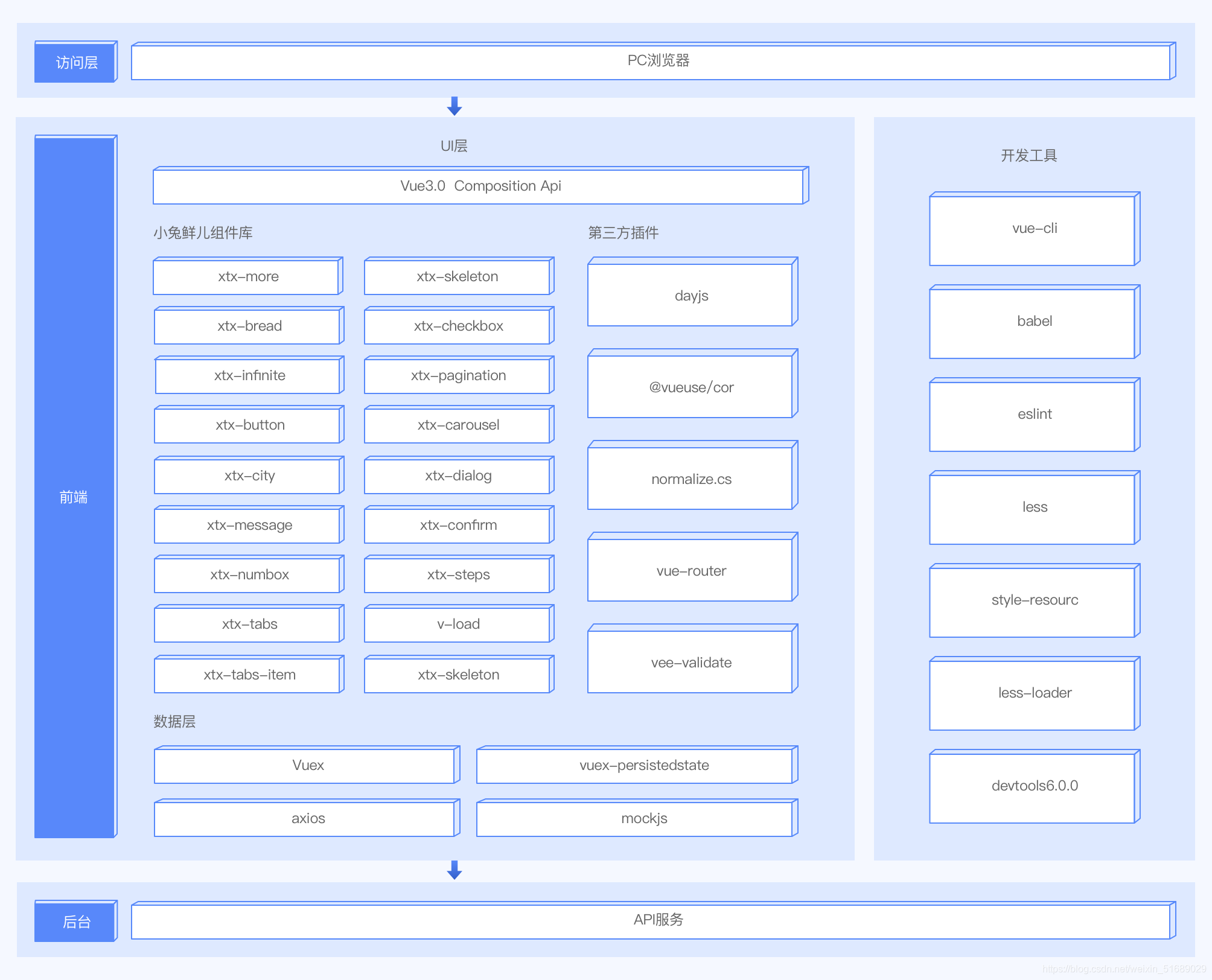Click the axios box

[307, 818]
